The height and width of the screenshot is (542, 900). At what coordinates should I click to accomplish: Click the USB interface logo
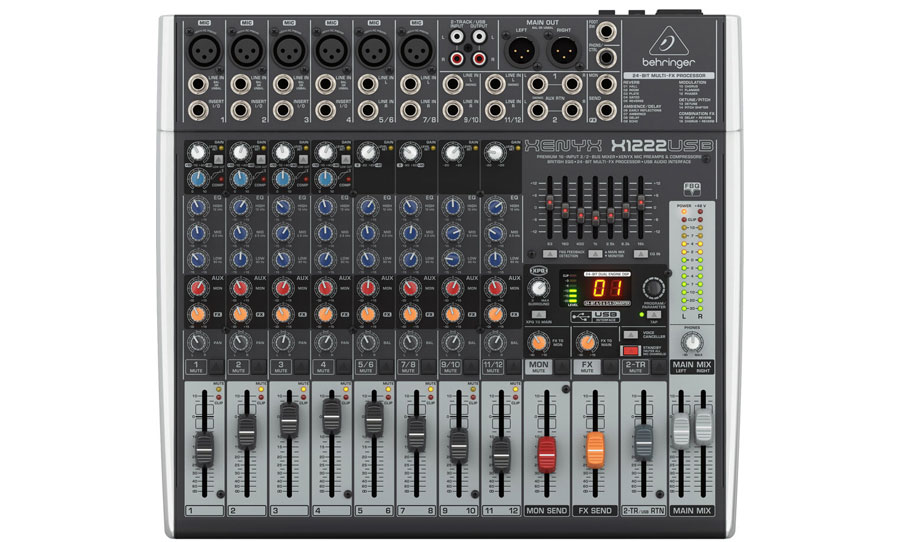(x=594, y=316)
